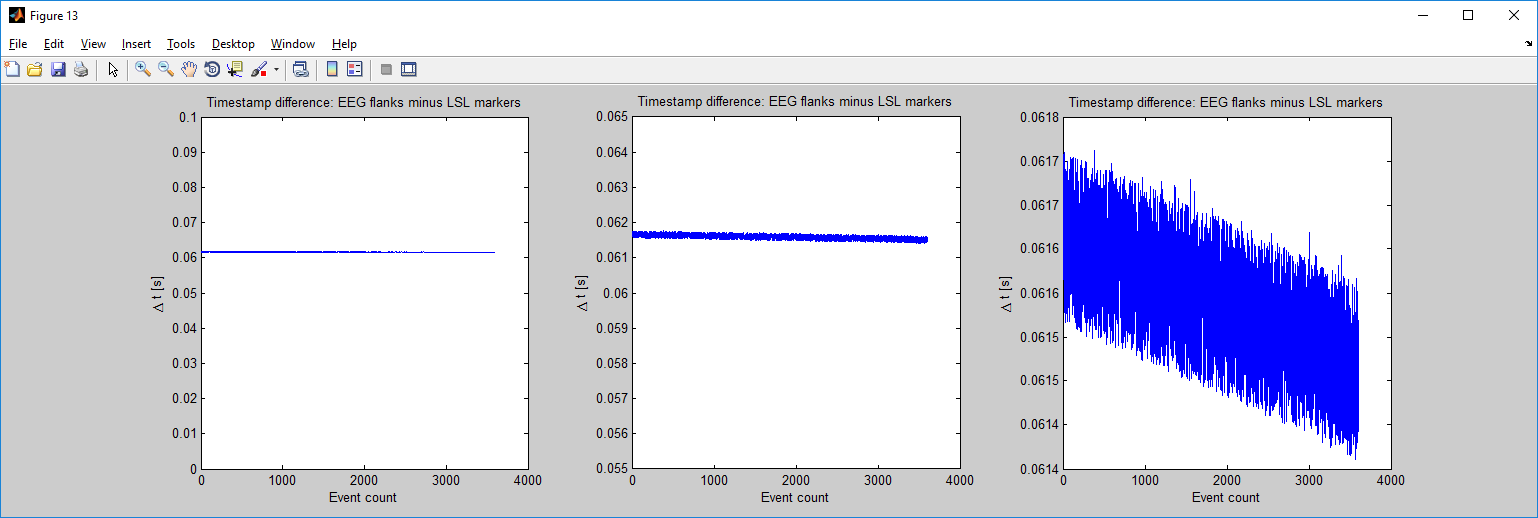Click the Link Plot icon

click(x=300, y=69)
